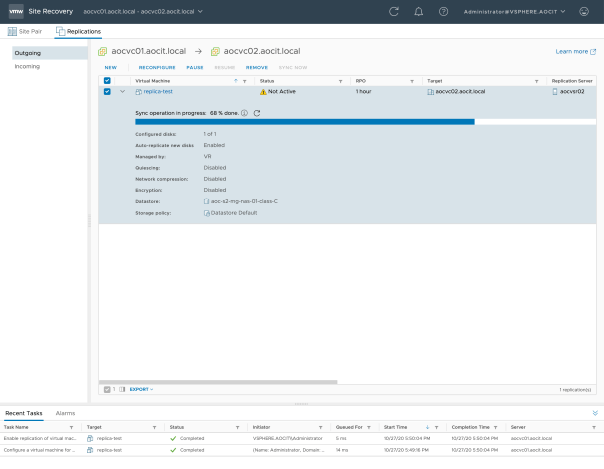Switch to the Site Pair tab
Viewport: 604px width, 469px height.
25,31
